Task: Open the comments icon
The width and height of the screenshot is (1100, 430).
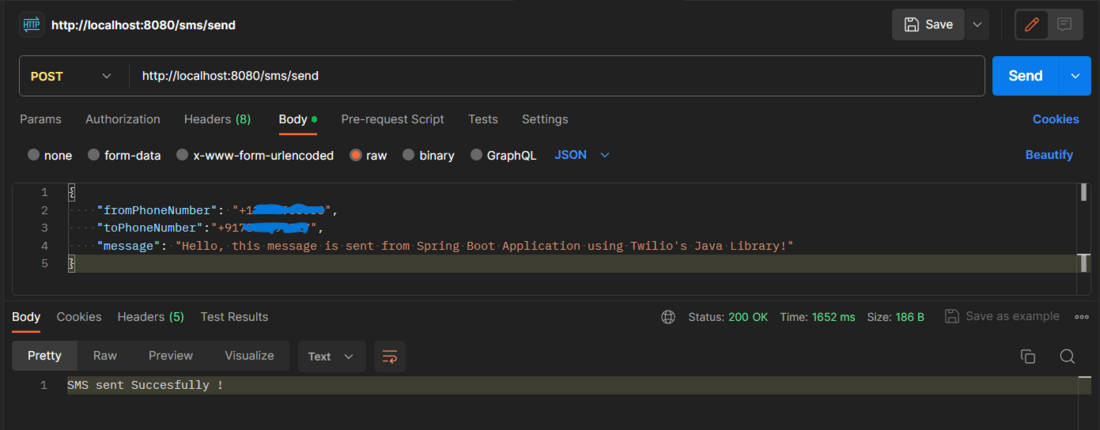Action: pos(1064,24)
